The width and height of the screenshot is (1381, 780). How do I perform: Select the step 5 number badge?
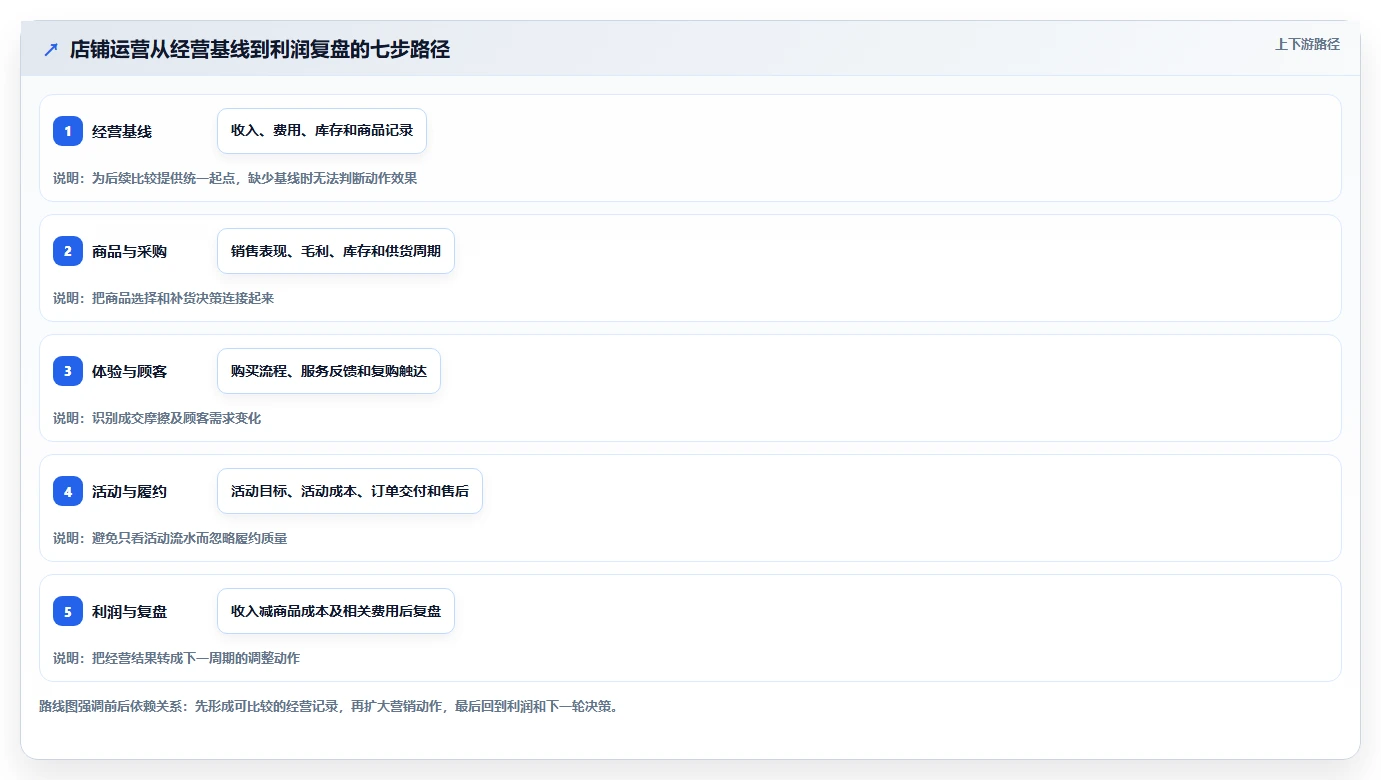click(68, 611)
